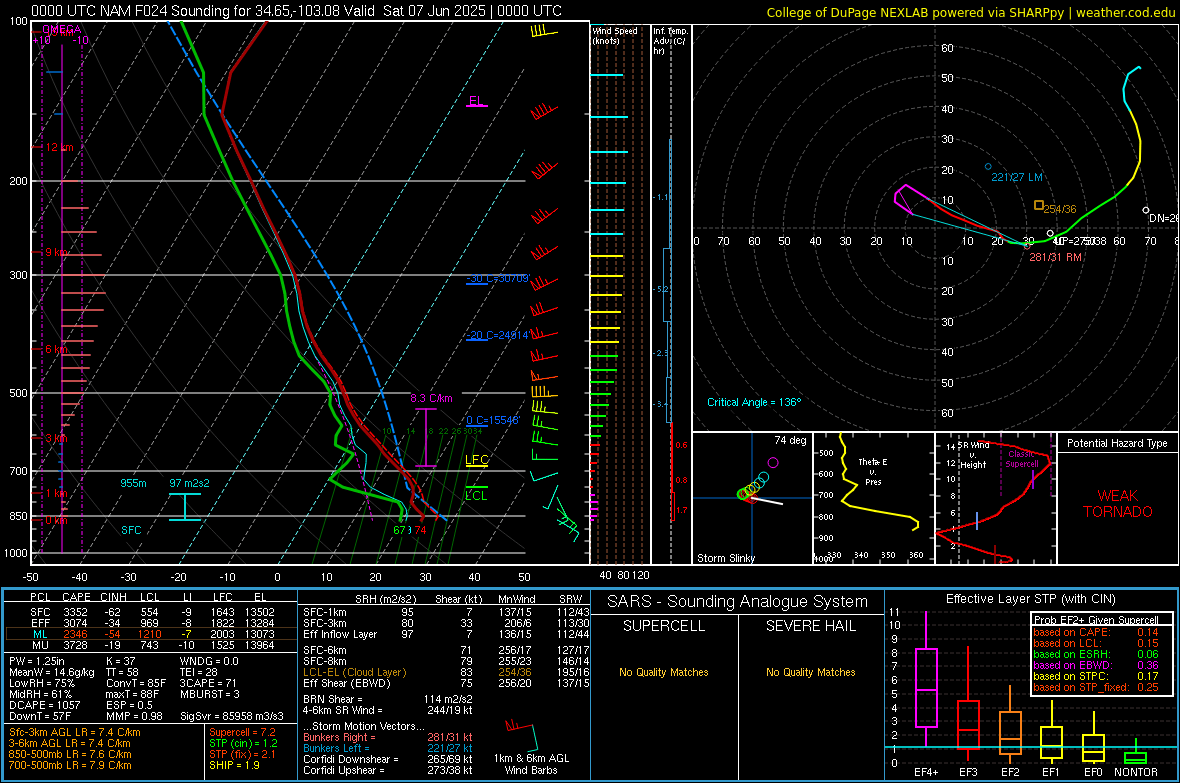Screen dimensions: 1180x783
Task: Click the Potential Hazard Type header
Action: tap(1117, 443)
